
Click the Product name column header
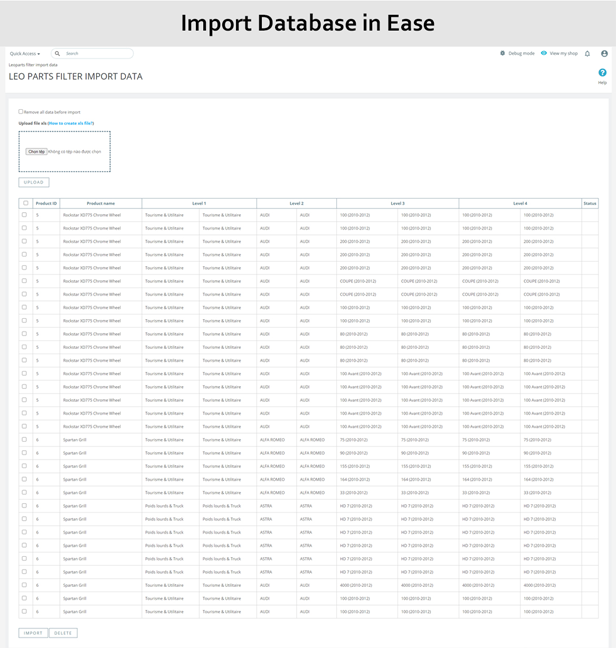(101, 203)
